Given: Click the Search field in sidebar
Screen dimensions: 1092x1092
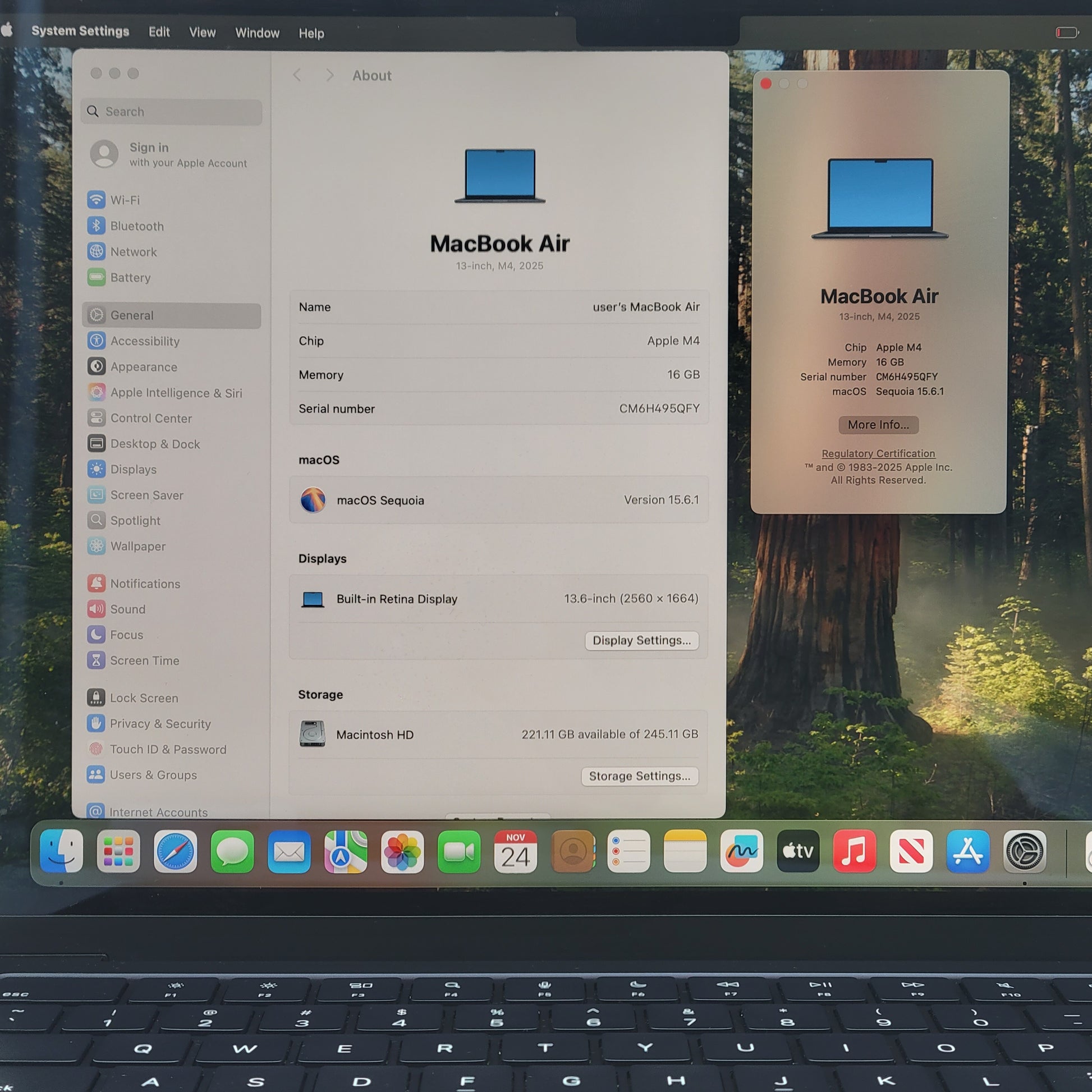Looking at the screenshot, I should 171,112.
